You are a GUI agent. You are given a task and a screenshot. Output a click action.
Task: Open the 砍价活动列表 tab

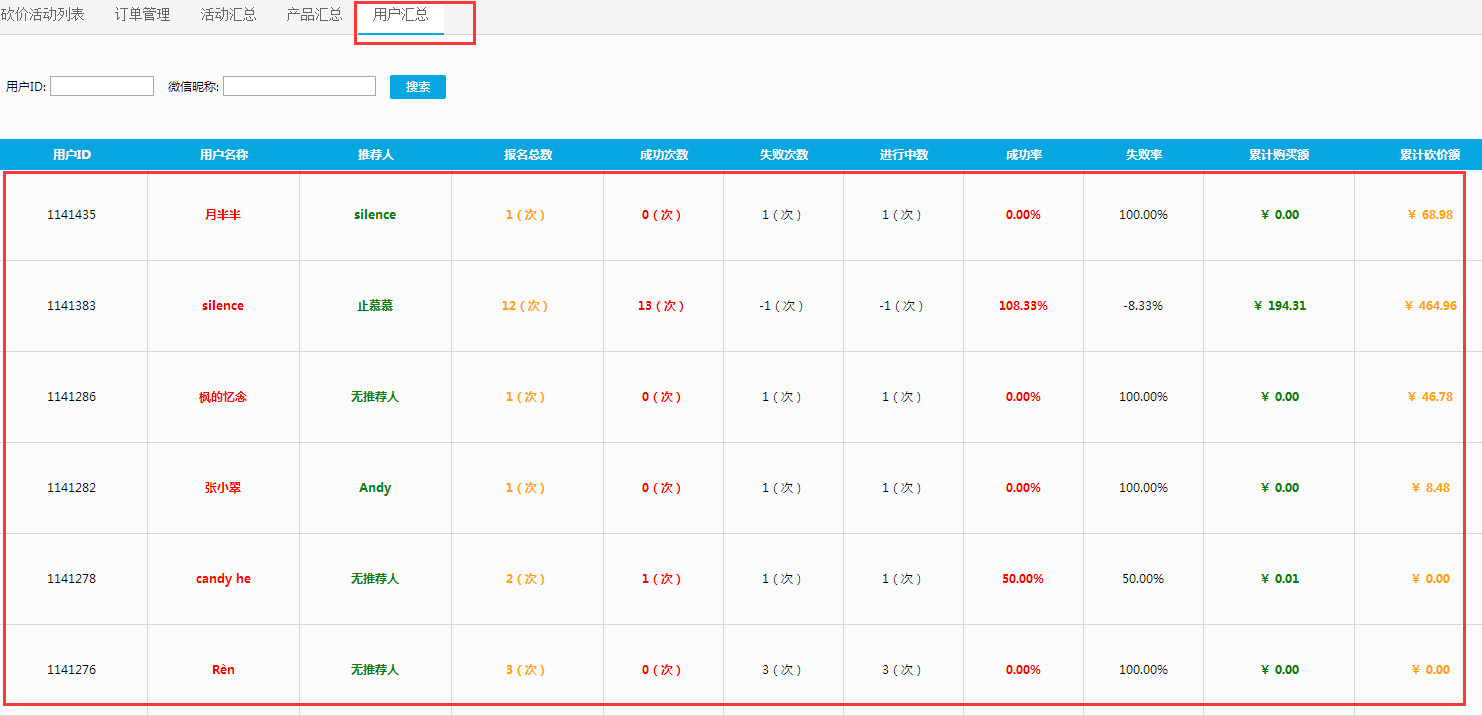click(42, 15)
